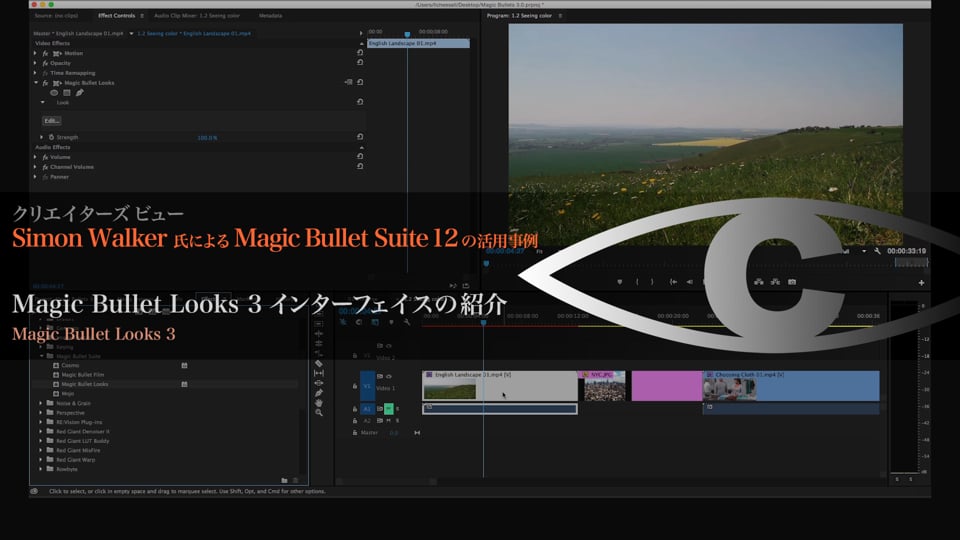This screenshot has width=960, height=540.
Task: Create ellipse mask under Magic Bullet Looks
Action: coord(54,93)
